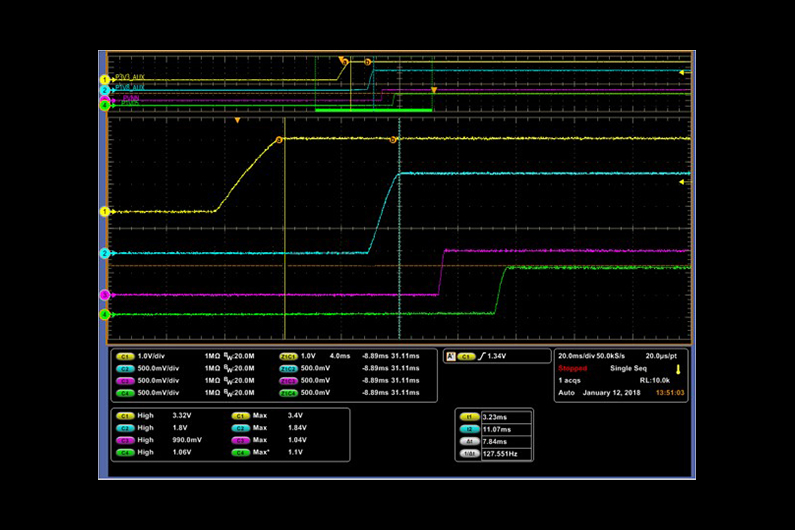Grab cursor 'b' marker on main yellow trace
Screen dimensions: 795x530
[x=393, y=139]
